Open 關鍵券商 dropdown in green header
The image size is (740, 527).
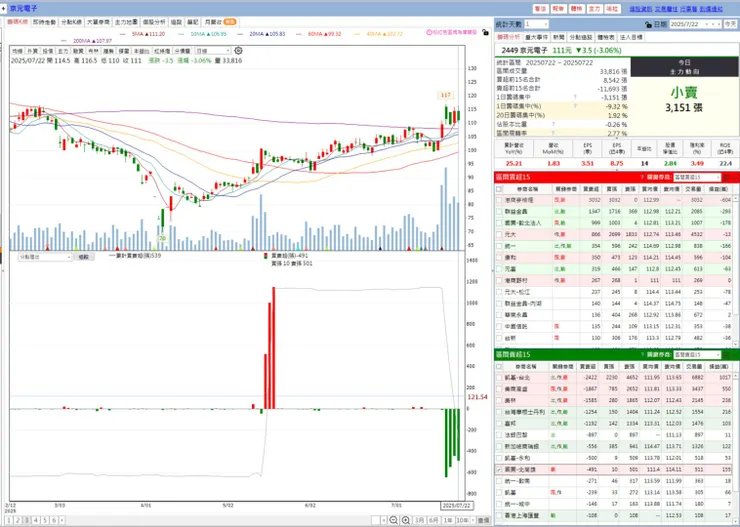(697, 355)
